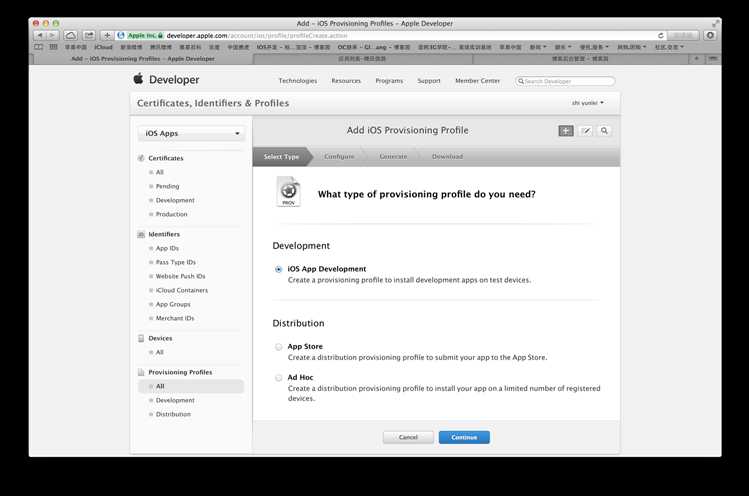Open the shi yunlei account dropdown
The width and height of the screenshot is (749, 496).
pyautogui.click(x=588, y=103)
